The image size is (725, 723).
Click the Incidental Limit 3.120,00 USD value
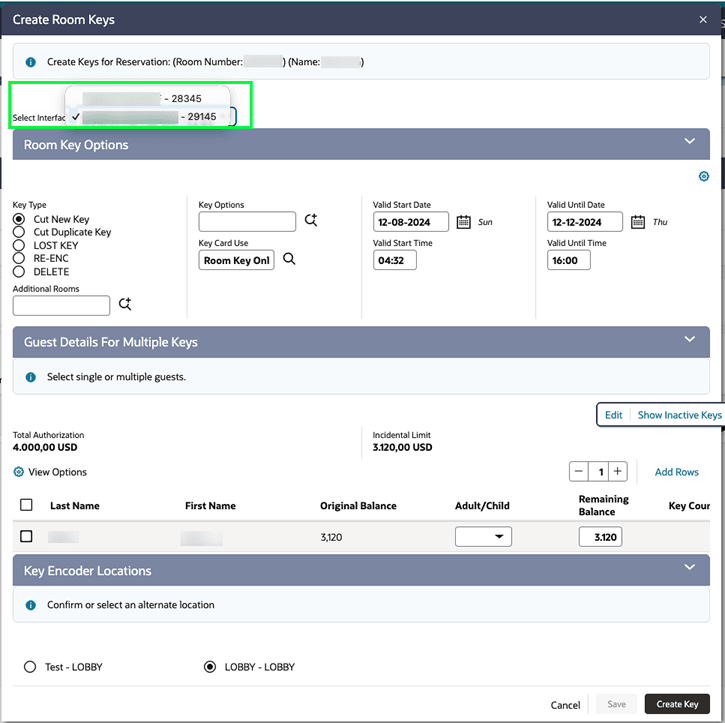click(402, 447)
